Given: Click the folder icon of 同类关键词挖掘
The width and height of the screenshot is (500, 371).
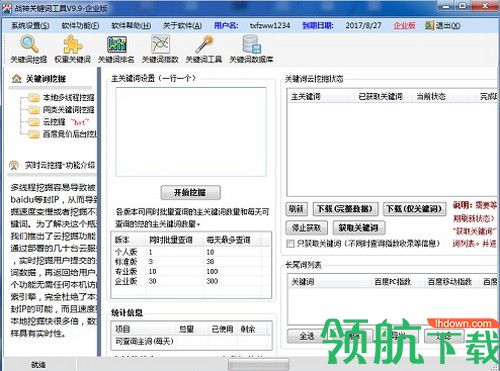Looking at the screenshot, I should [34, 110].
